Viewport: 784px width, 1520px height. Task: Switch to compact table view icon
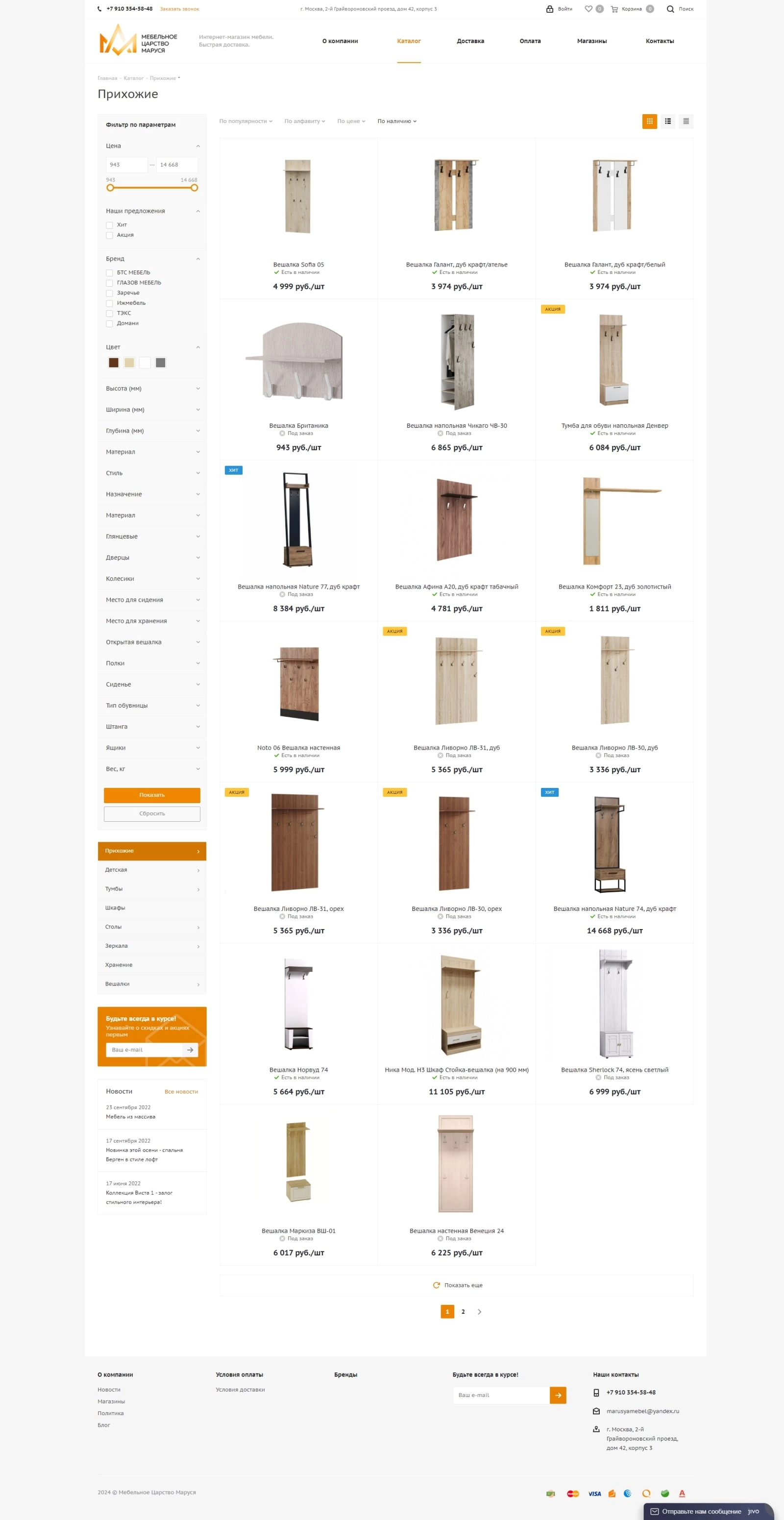click(x=686, y=121)
